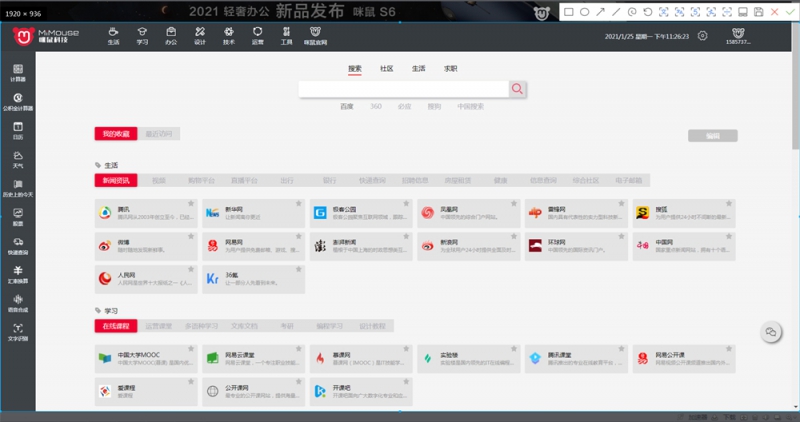Toggle the favorite star on the 新华网 card

point(298,204)
